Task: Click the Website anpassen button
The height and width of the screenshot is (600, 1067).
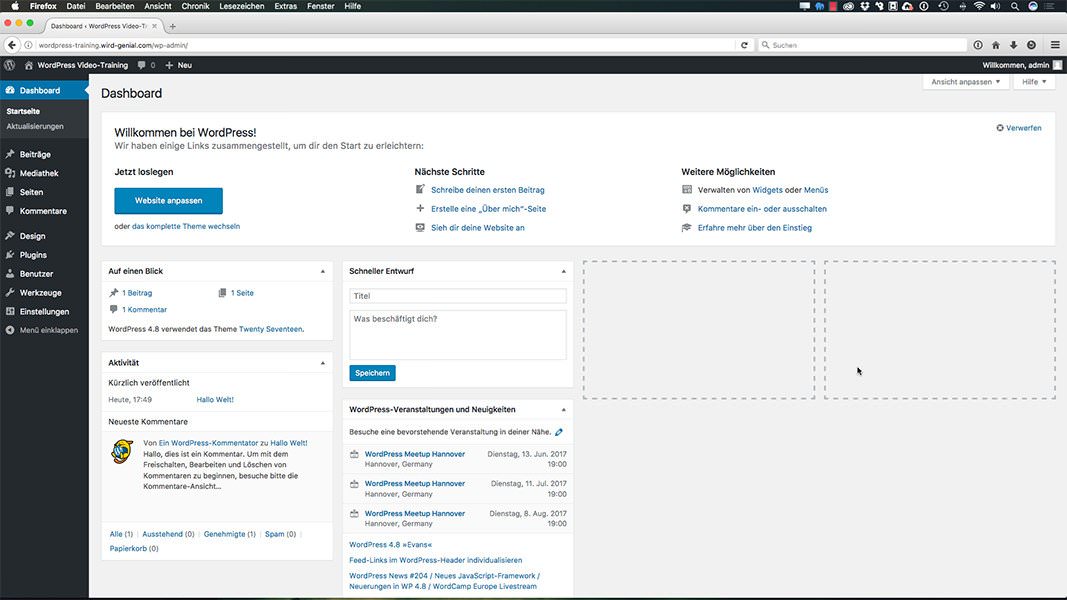Action: (x=168, y=201)
